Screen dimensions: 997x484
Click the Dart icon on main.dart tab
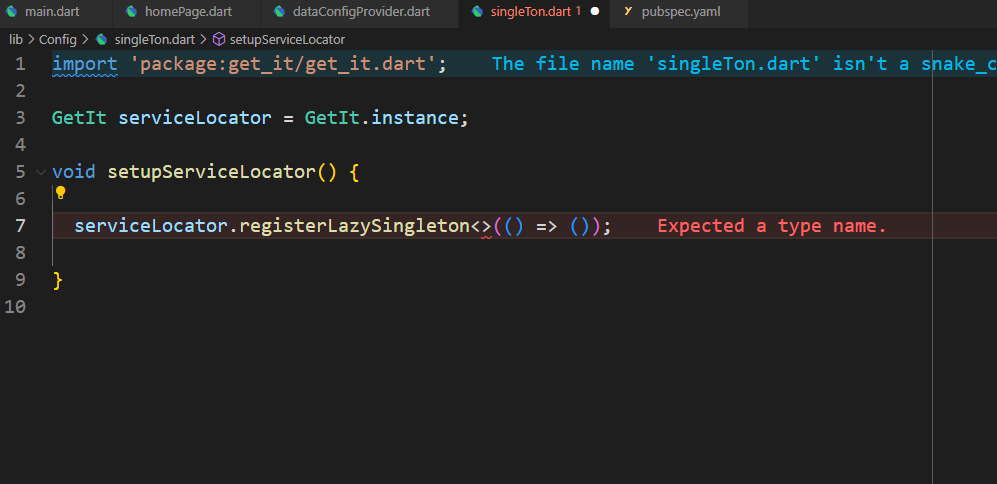tap(11, 11)
